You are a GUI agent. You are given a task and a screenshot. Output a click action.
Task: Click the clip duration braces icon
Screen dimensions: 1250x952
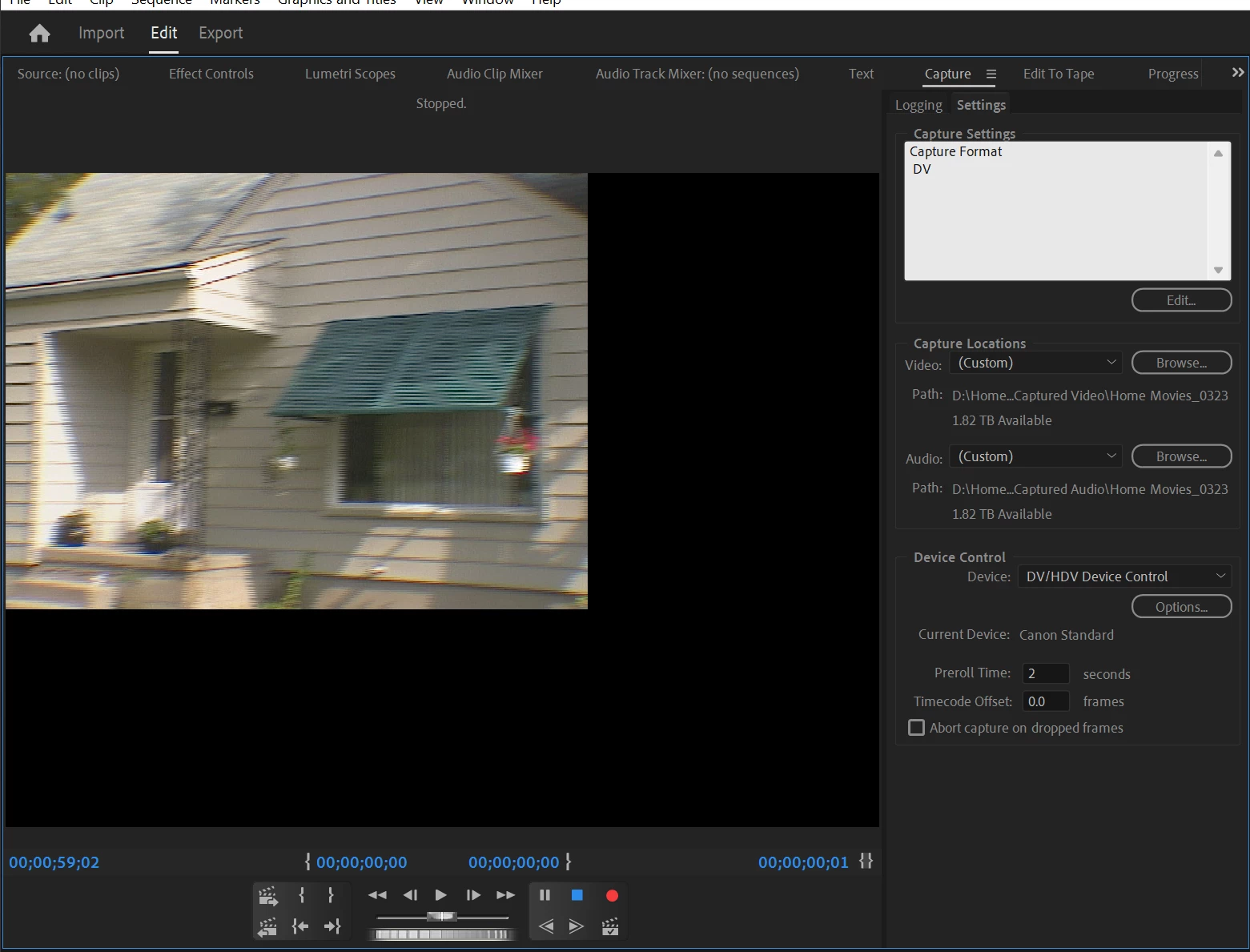(x=866, y=861)
